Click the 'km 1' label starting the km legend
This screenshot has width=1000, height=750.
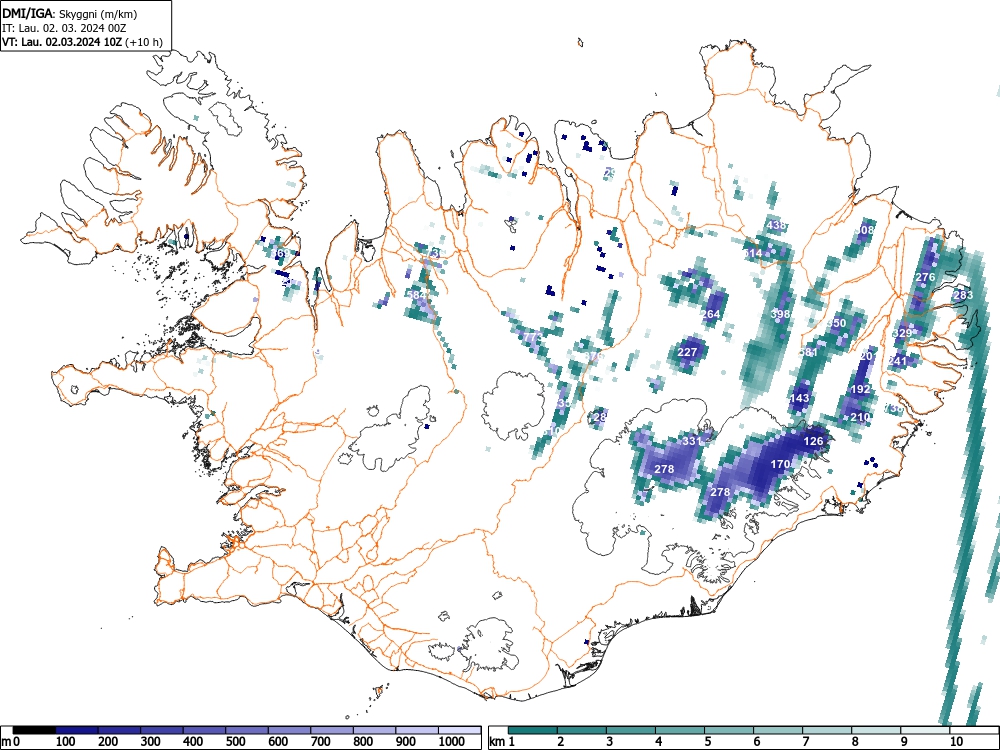coord(503,741)
